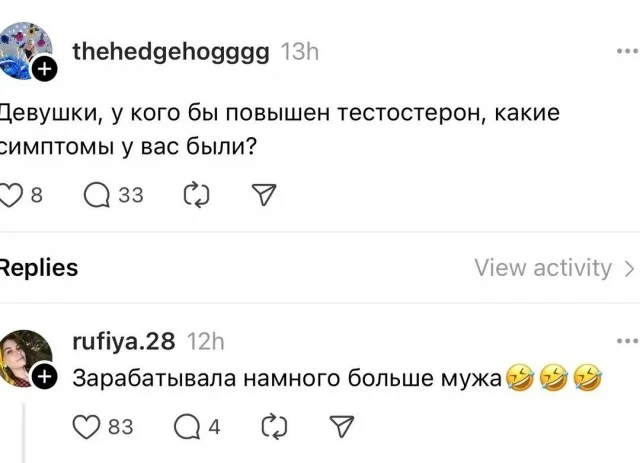Open the rufiya.28 profile username
Screen dimensions: 640x463
click(x=124, y=342)
